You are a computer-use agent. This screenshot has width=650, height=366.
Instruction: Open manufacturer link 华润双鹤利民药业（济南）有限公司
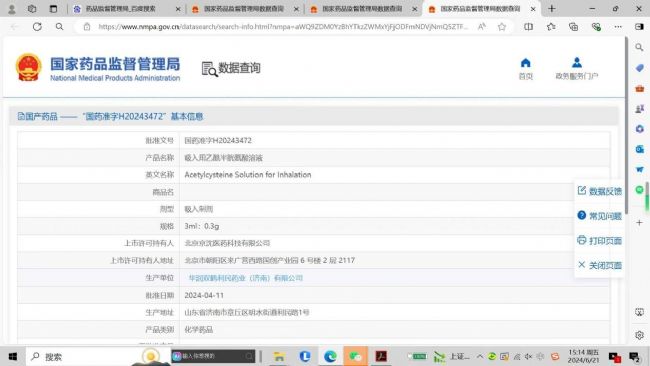tap(245, 278)
